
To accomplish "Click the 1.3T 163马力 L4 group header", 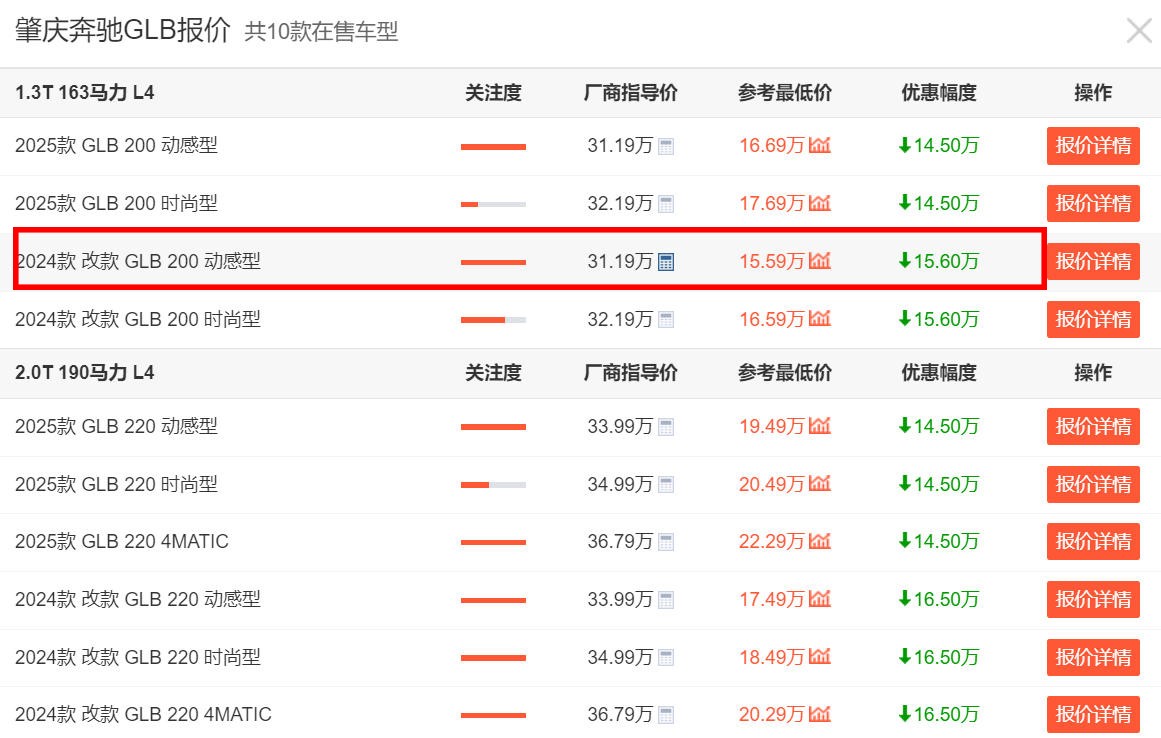I will 84,93.
